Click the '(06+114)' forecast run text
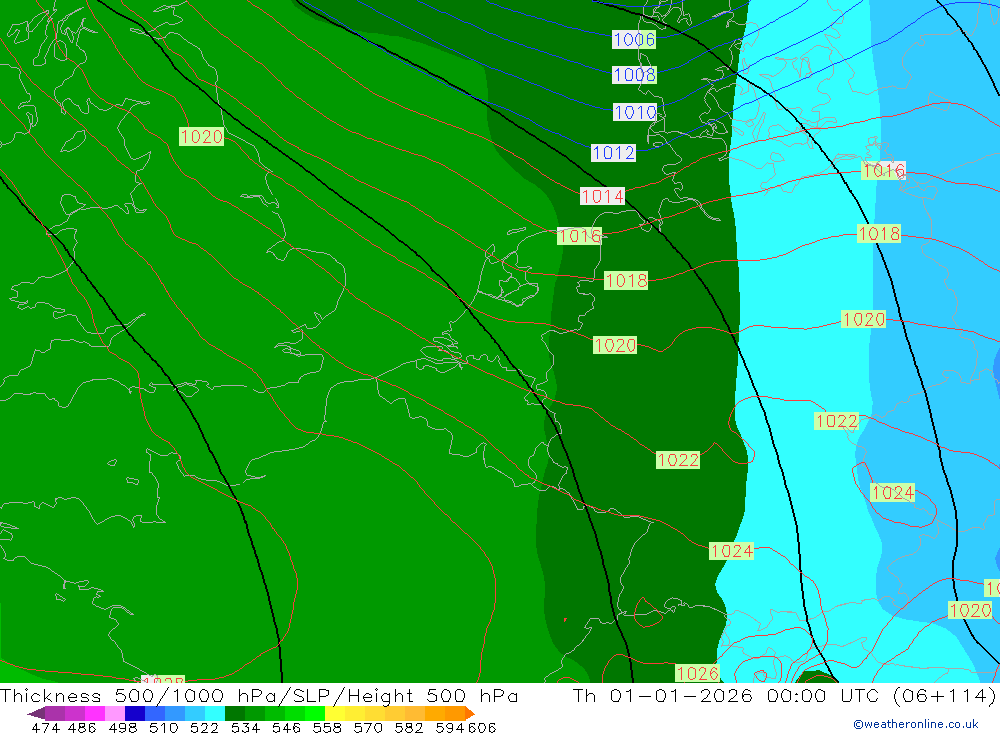This screenshot has height=733, width=1000. tap(944, 695)
